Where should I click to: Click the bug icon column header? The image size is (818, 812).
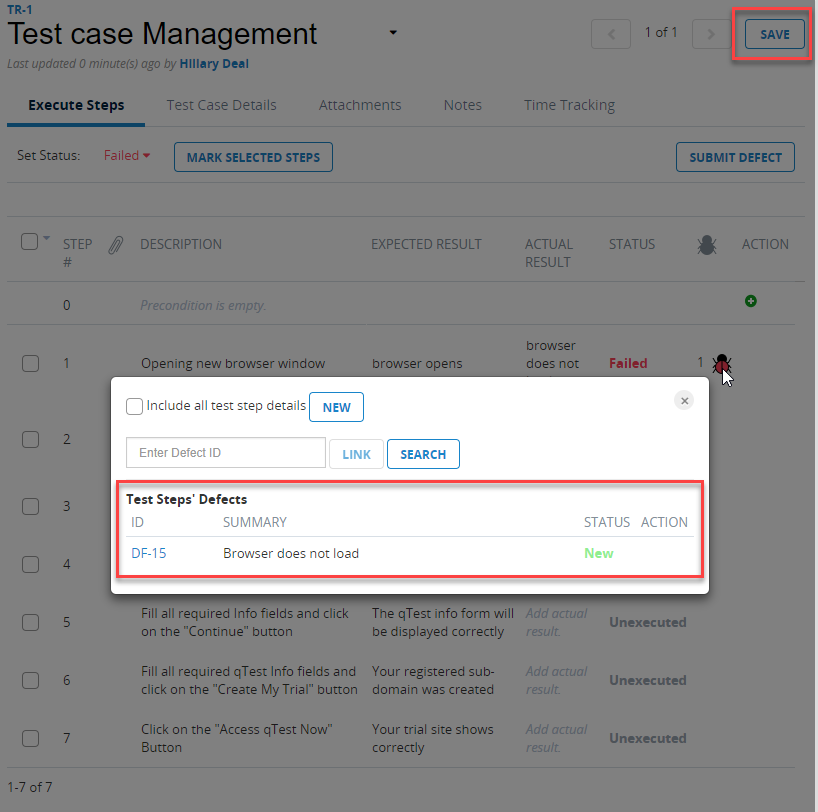[706, 244]
